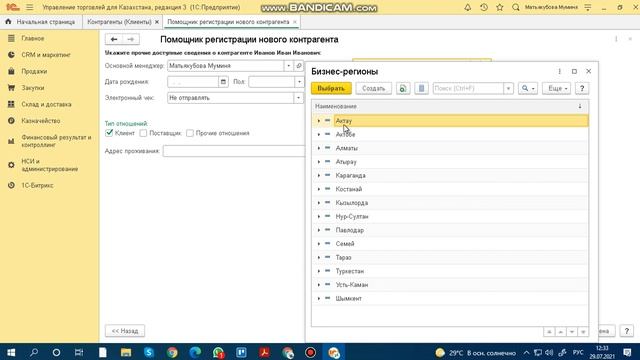Click the Поиск (Ctrl+F) search field

click(468, 88)
